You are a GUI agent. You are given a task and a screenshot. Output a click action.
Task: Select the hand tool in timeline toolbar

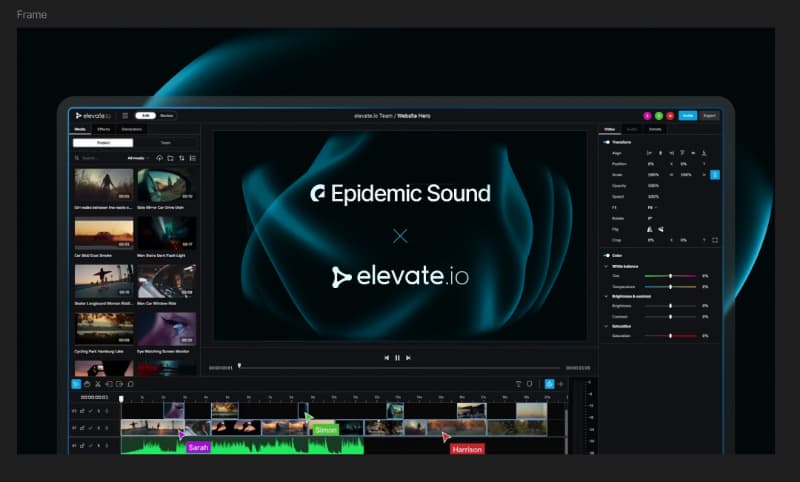click(x=87, y=384)
